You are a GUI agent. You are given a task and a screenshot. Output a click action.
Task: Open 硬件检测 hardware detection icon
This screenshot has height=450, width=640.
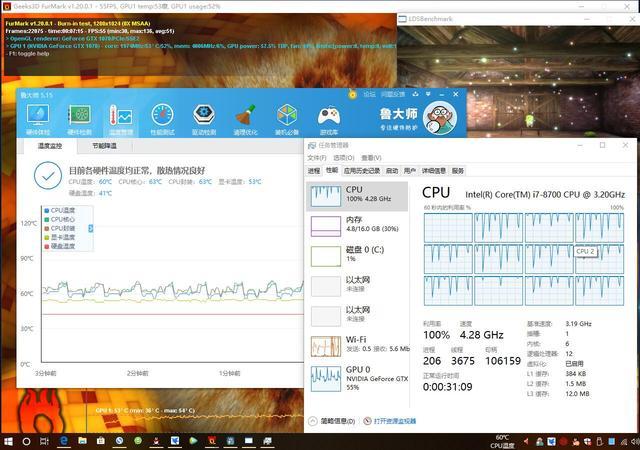[80, 119]
